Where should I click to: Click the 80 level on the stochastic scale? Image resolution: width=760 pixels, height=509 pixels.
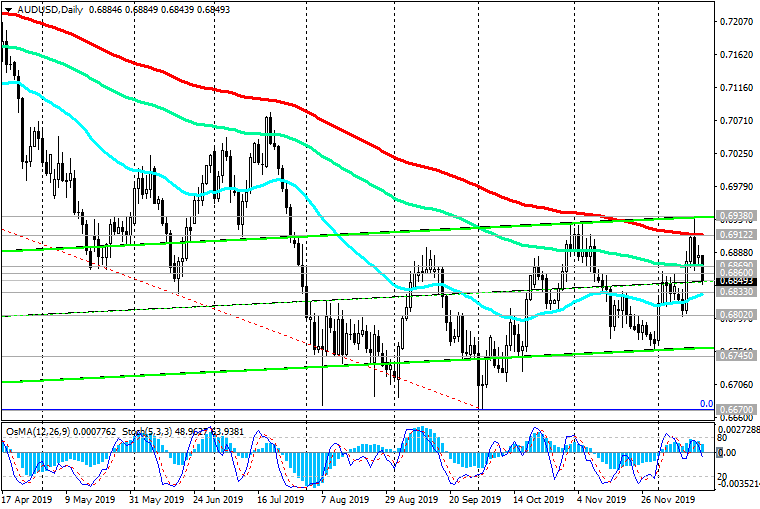[722, 438]
